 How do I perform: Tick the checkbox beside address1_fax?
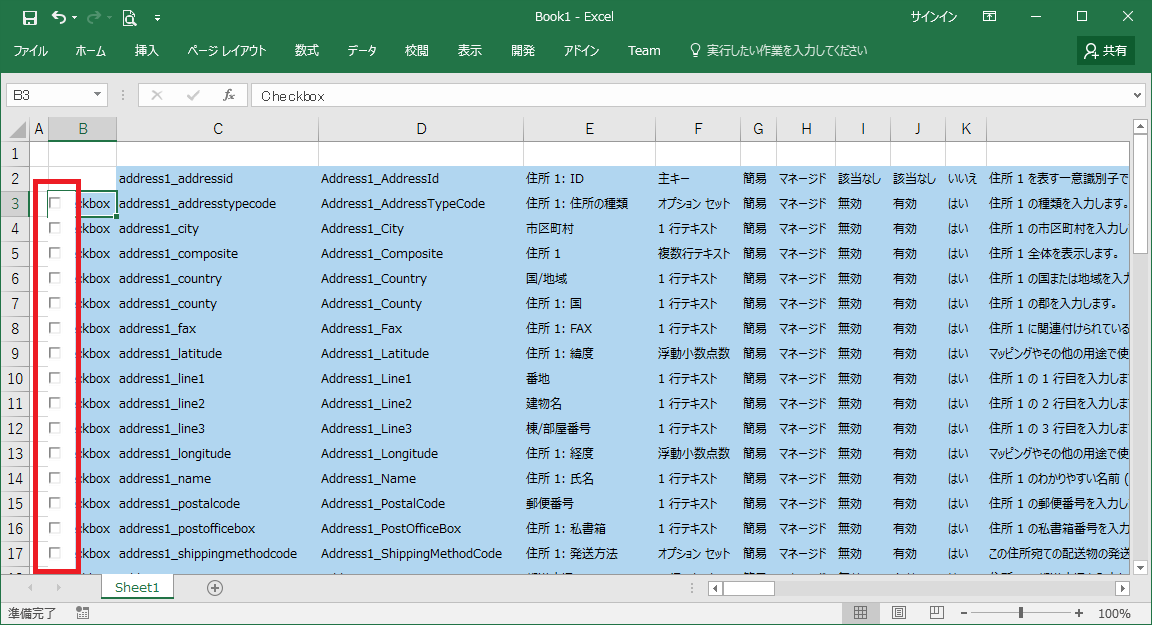pos(55,328)
